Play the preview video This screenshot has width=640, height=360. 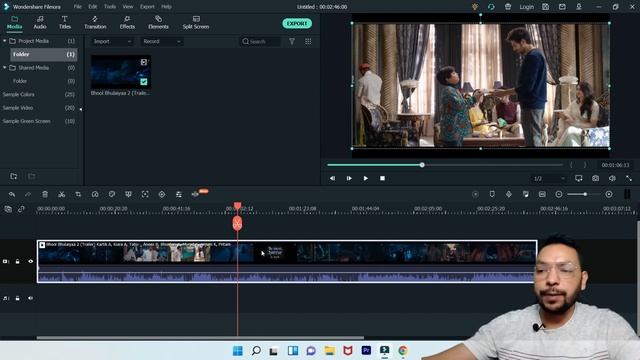365,178
